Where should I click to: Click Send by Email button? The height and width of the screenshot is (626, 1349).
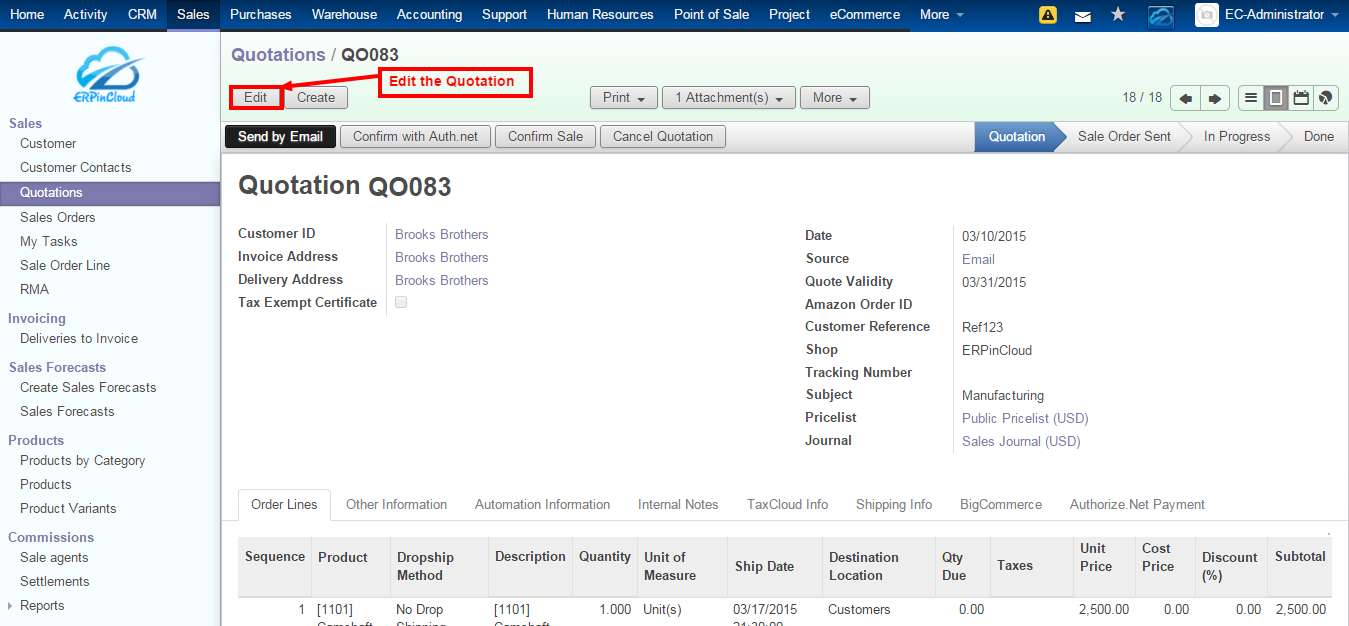(280, 137)
